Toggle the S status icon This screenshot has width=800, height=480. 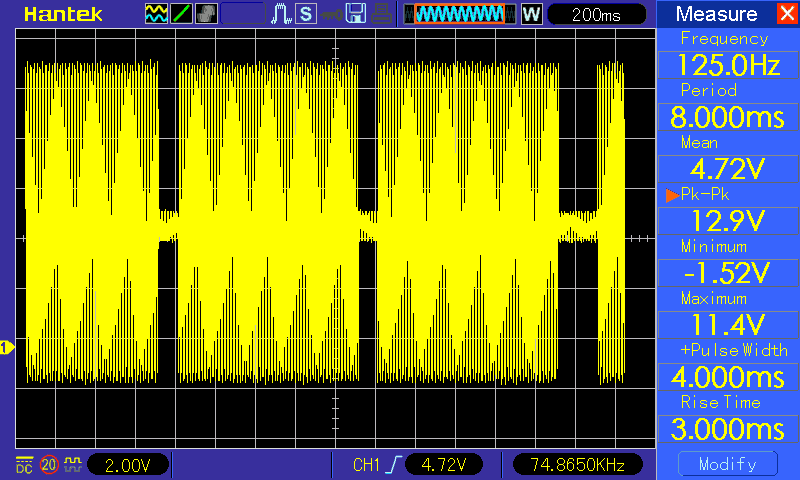(x=306, y=14)
